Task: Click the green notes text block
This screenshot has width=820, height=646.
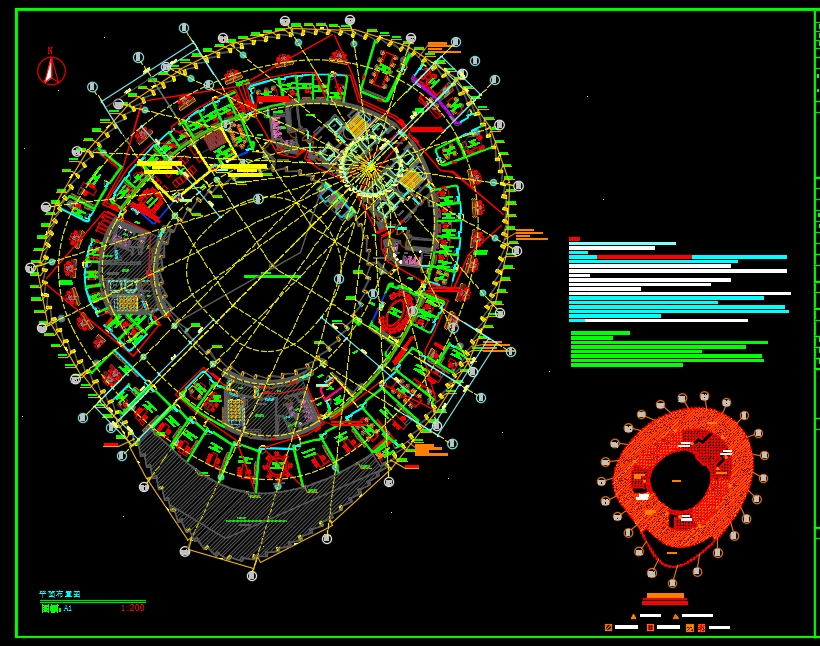Action: tap(666, 349)
